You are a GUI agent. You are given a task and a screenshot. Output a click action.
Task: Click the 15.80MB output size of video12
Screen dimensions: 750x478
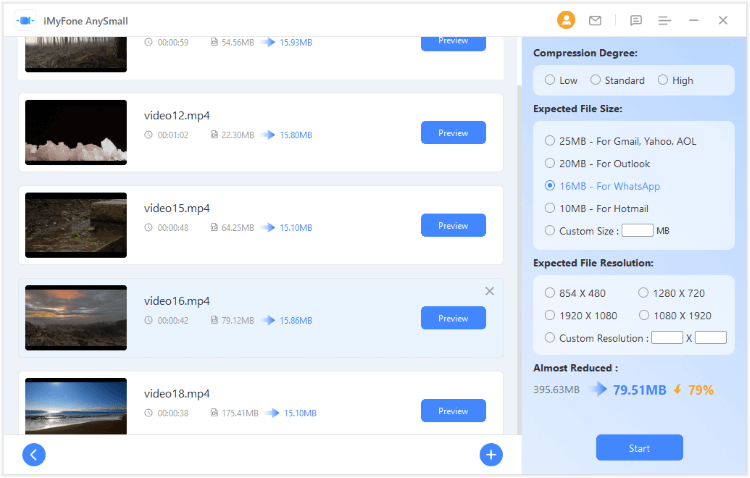[296, 135]
